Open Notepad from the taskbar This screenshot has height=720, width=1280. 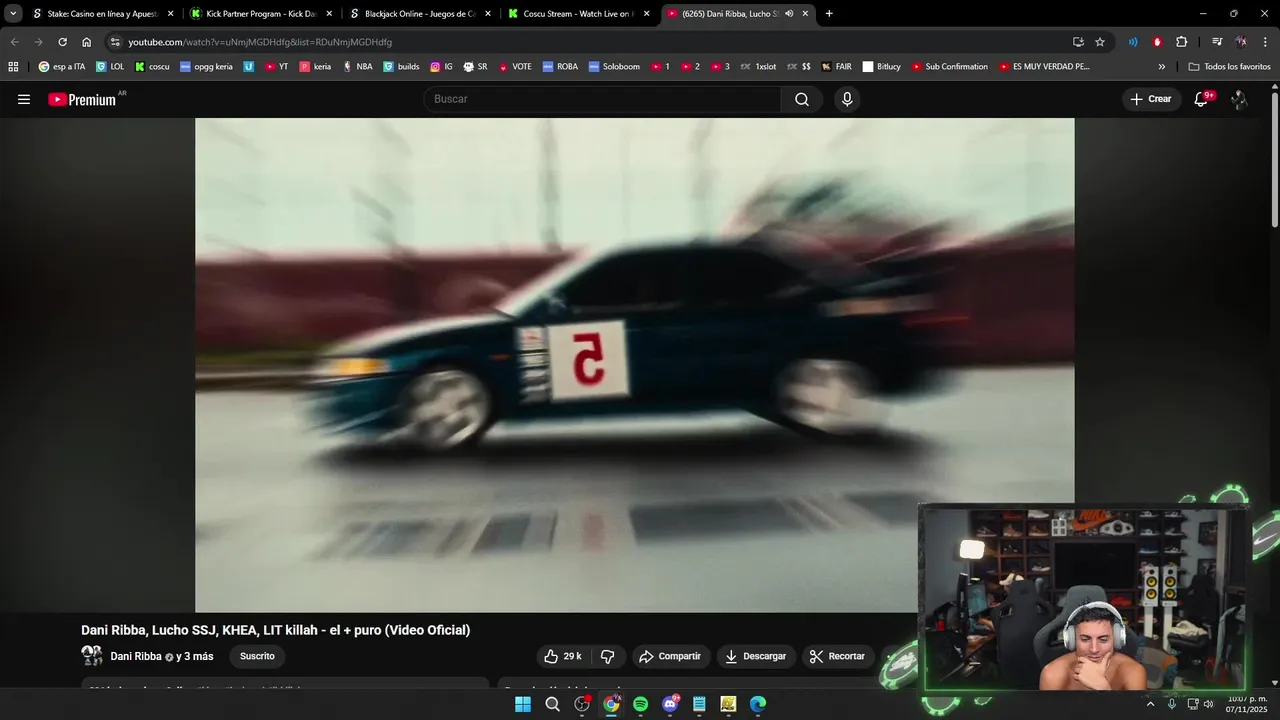click(699, 704)
